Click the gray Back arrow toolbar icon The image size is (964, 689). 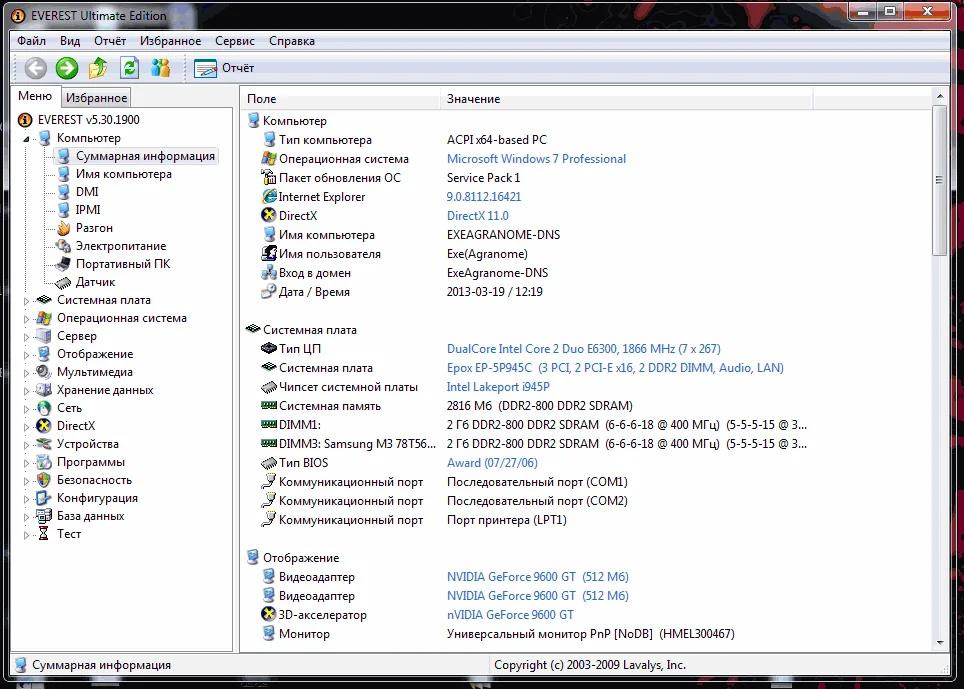(36, 68)
